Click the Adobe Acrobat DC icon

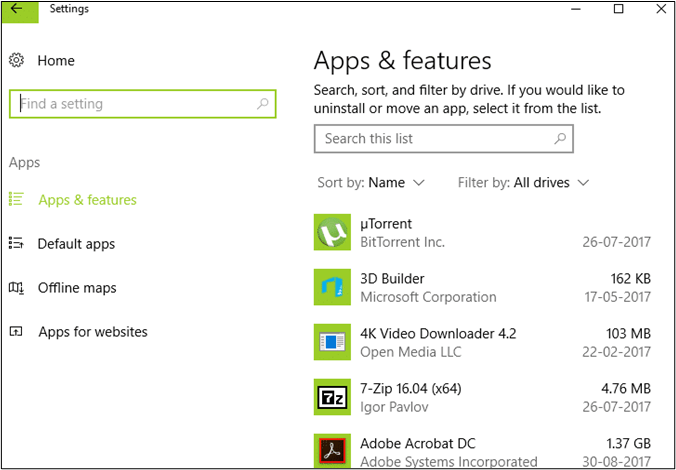pos(331,450)
